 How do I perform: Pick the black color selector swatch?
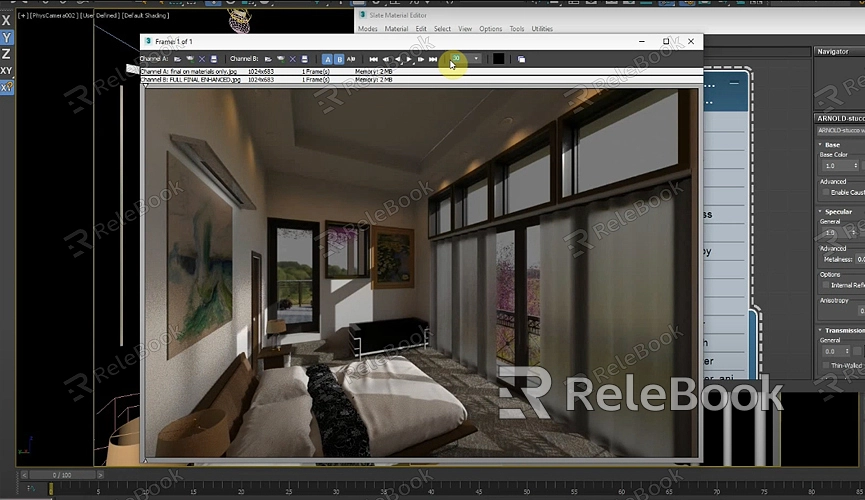pyautogui.click(x=498, y=58)
